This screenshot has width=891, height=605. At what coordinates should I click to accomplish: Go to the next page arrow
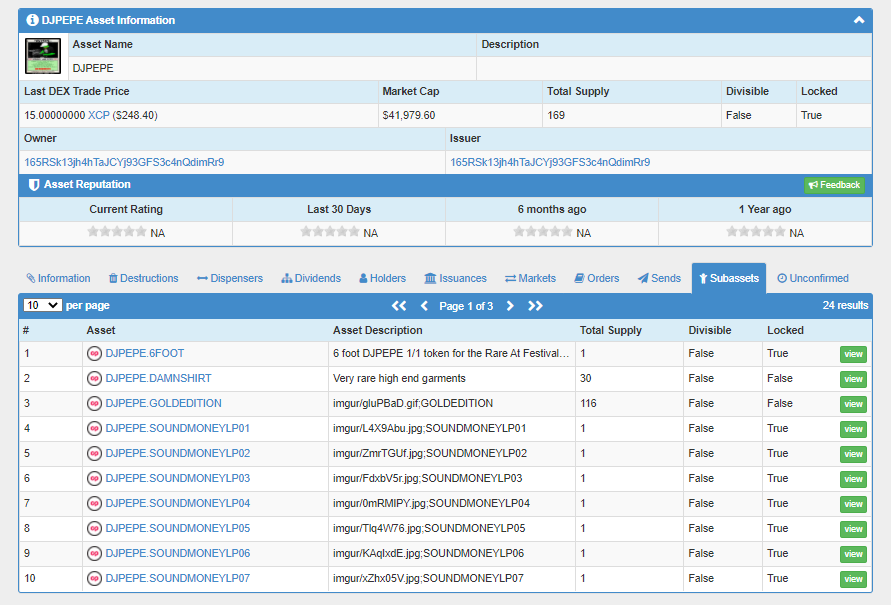pos(510,306)
